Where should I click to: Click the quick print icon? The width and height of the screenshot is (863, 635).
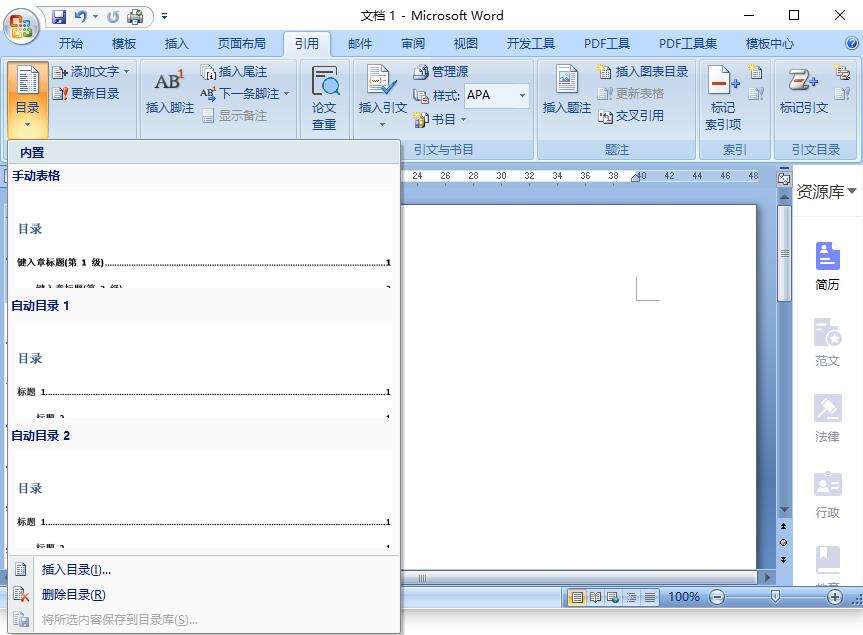135,17
